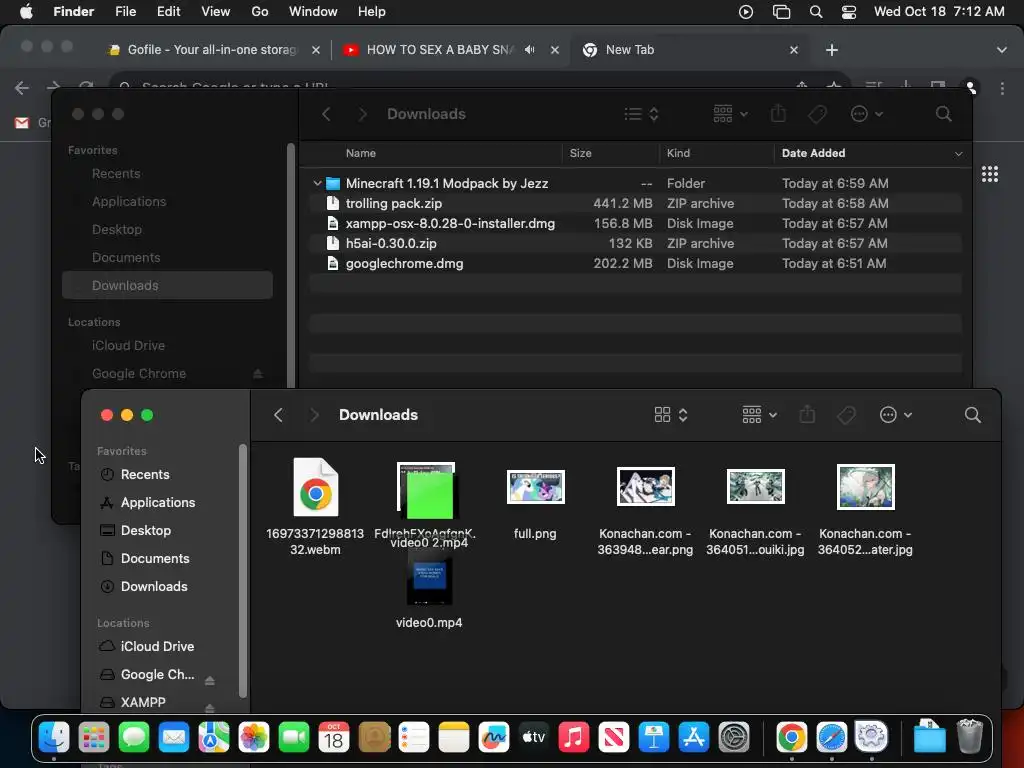
Task: Open Safari in the Dock
Action: (x=831, y=737)
